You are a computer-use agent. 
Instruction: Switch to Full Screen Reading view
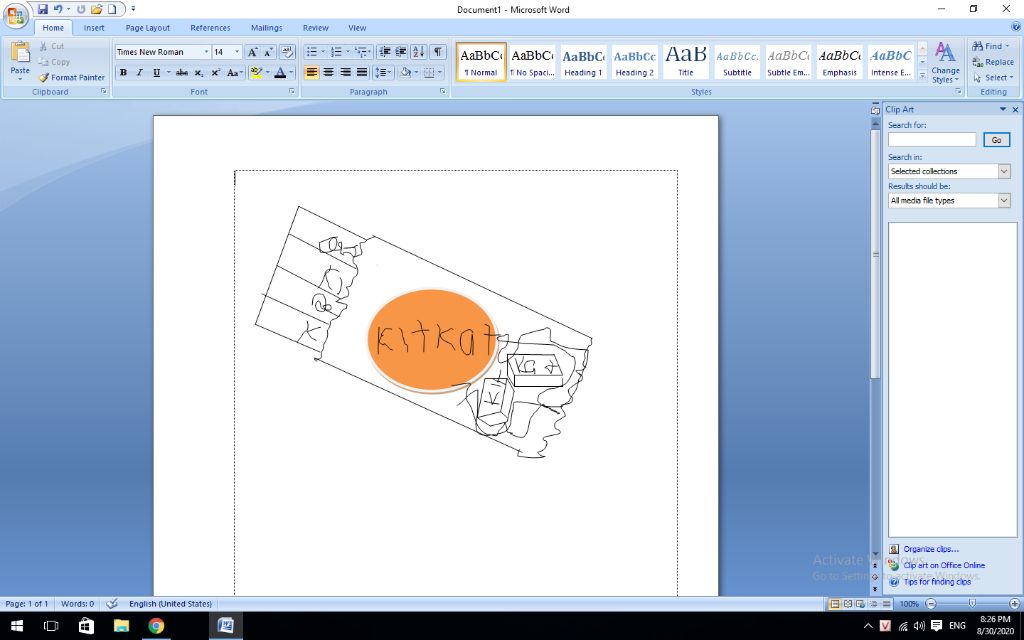click(848, 604)
